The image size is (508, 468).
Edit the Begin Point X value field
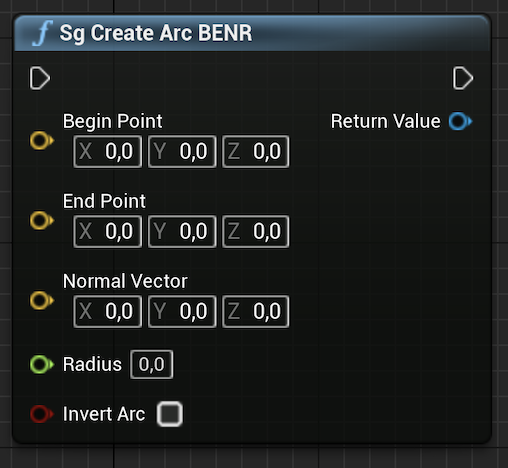pyautogui.click(x=108, y=151)
